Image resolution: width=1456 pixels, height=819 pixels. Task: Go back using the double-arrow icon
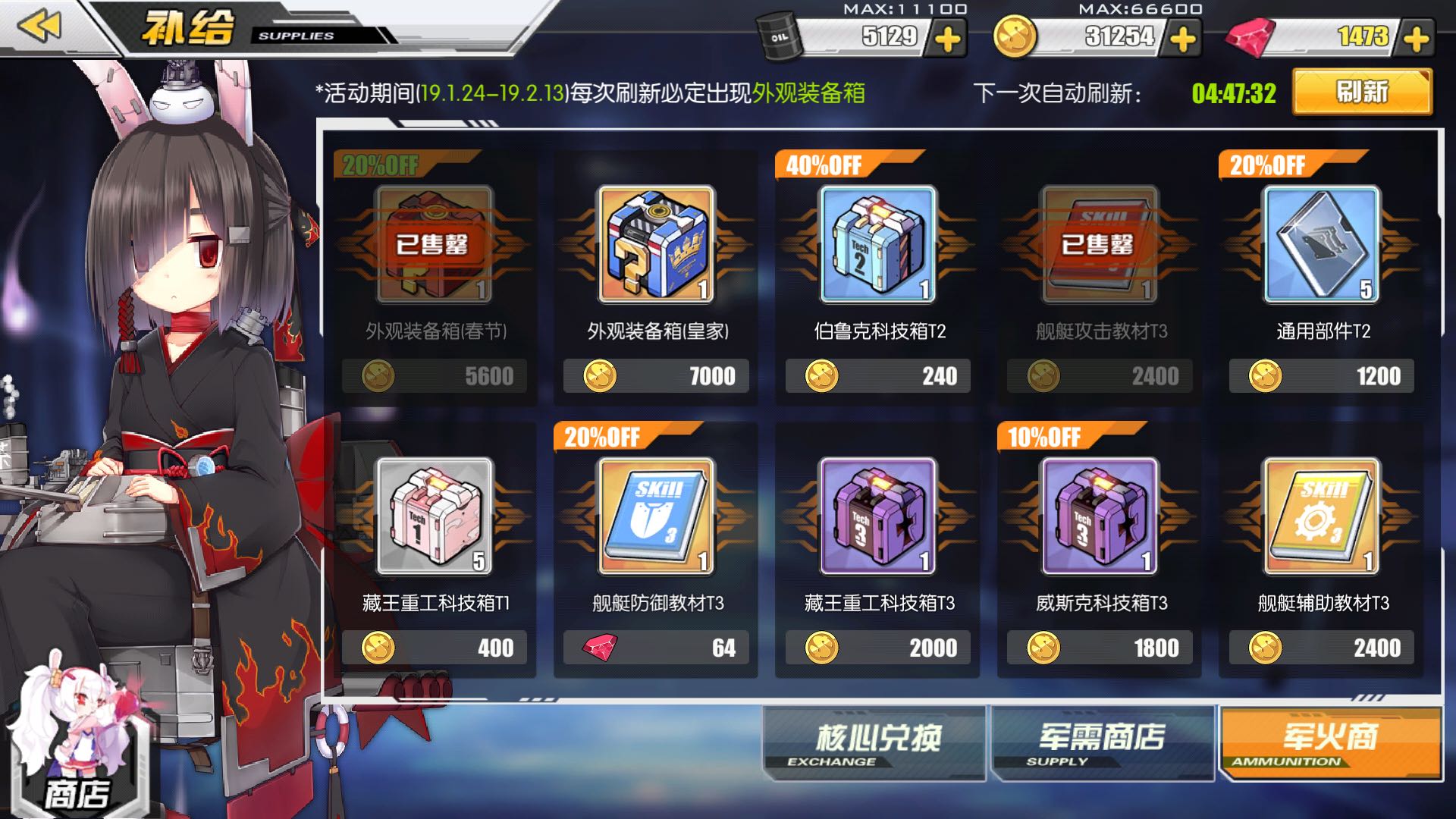click(x=39, y=27)
